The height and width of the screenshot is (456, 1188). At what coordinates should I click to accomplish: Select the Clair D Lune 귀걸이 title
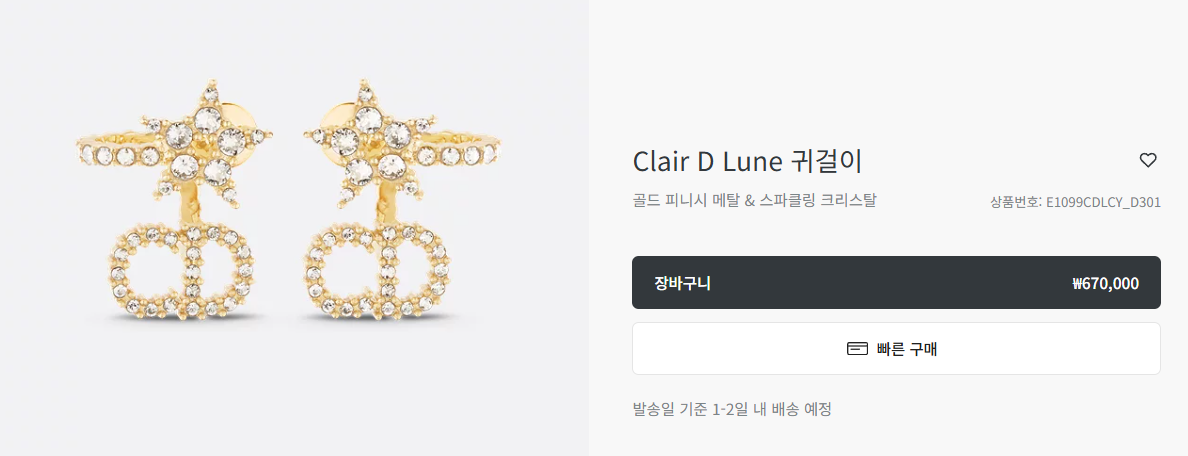tap(747, 161)
